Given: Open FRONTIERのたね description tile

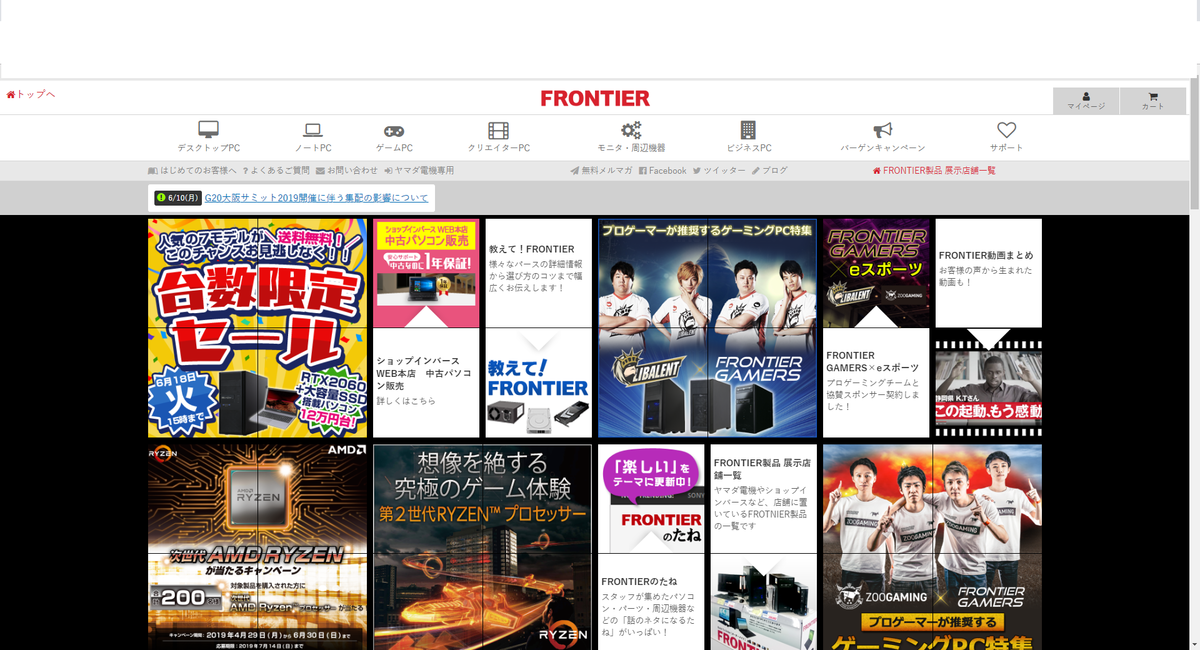Looking at the screenshot, I should coord(651,602).
